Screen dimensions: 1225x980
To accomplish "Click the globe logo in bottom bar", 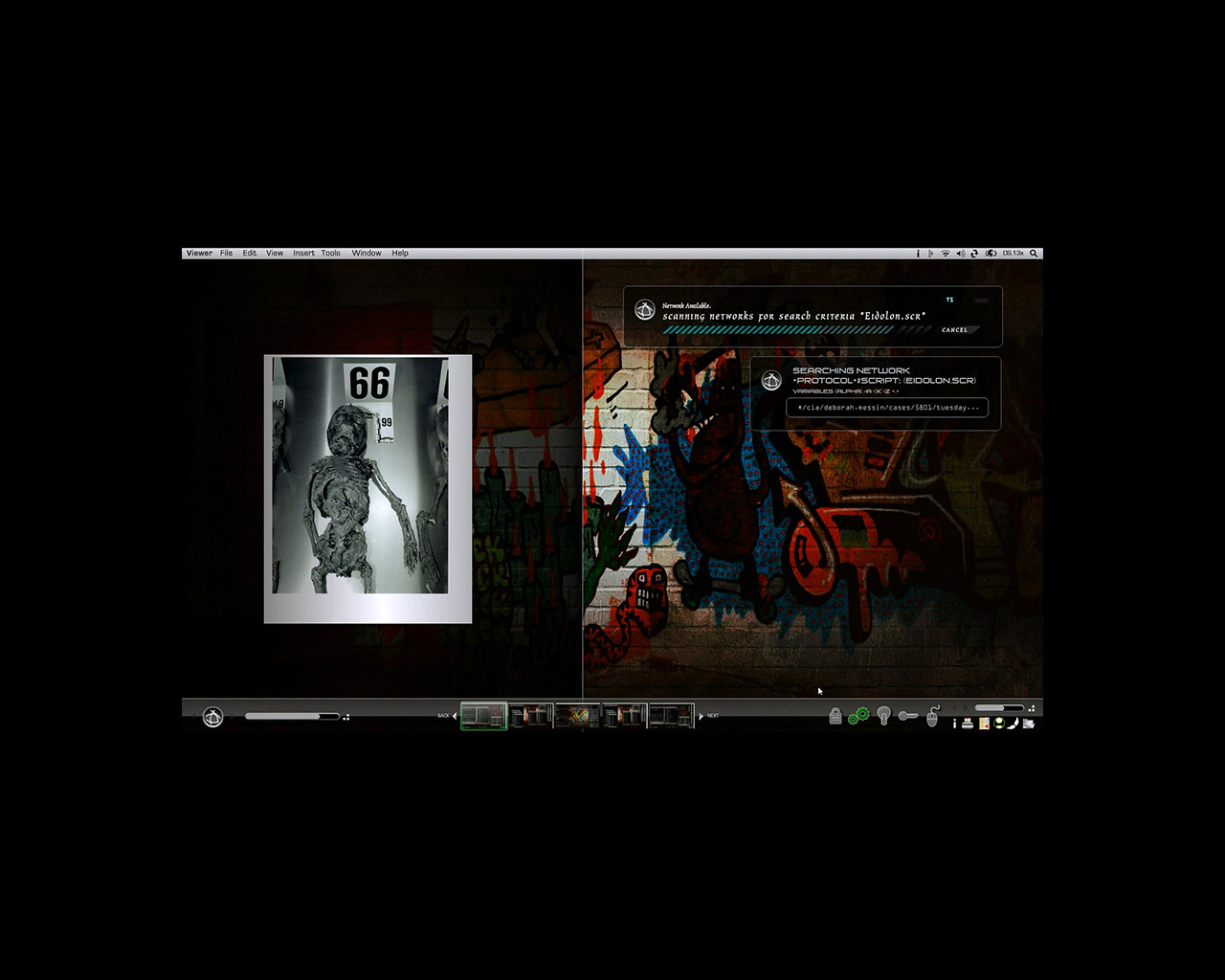I will point(212,717).
